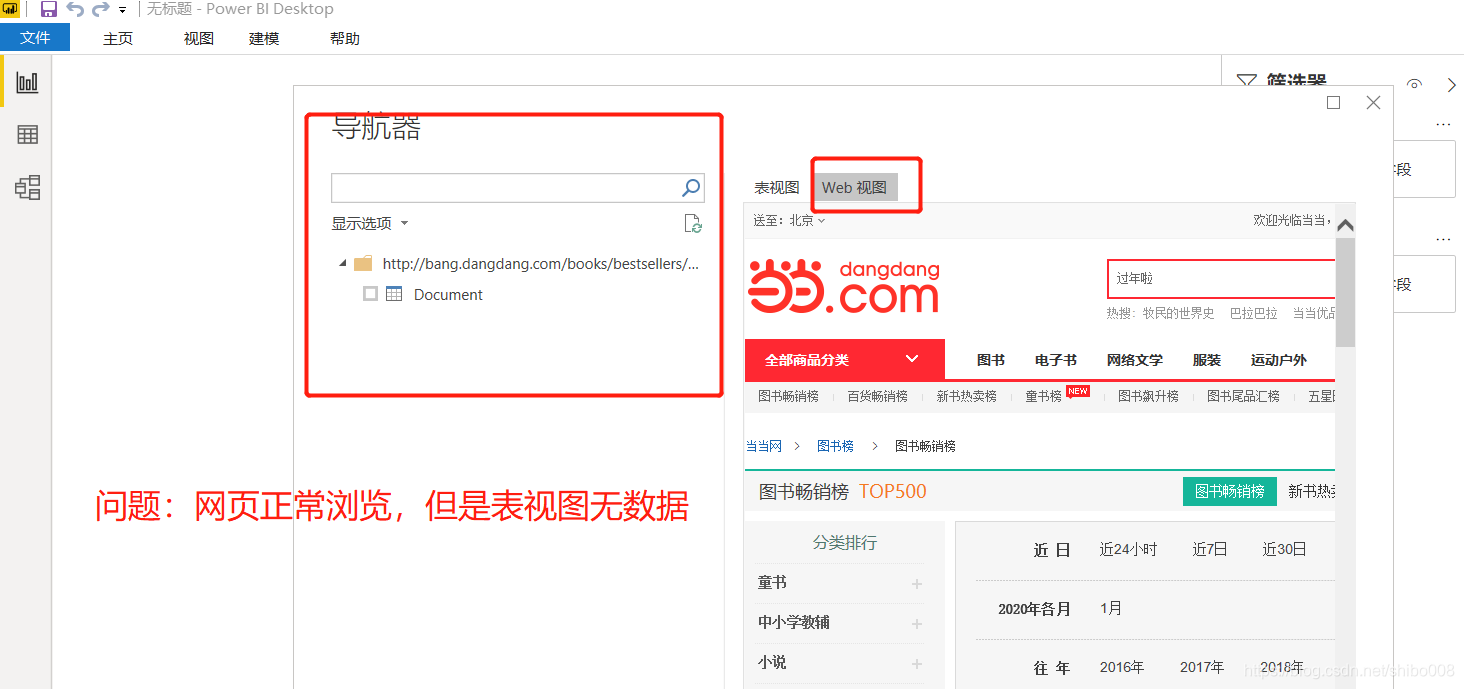Screen dimensions: 1464x689
Task: Select the Document tree item
Action: point(448,294)
